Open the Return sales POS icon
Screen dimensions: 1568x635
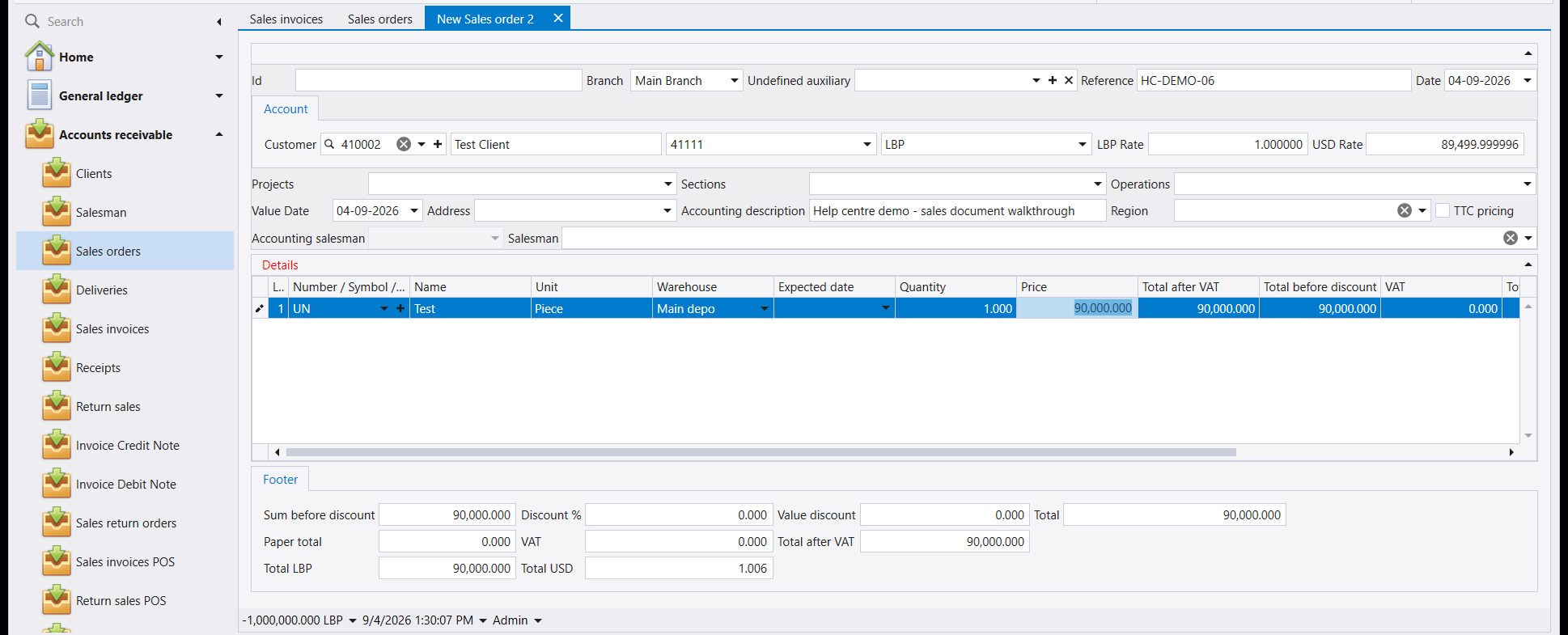57,600
